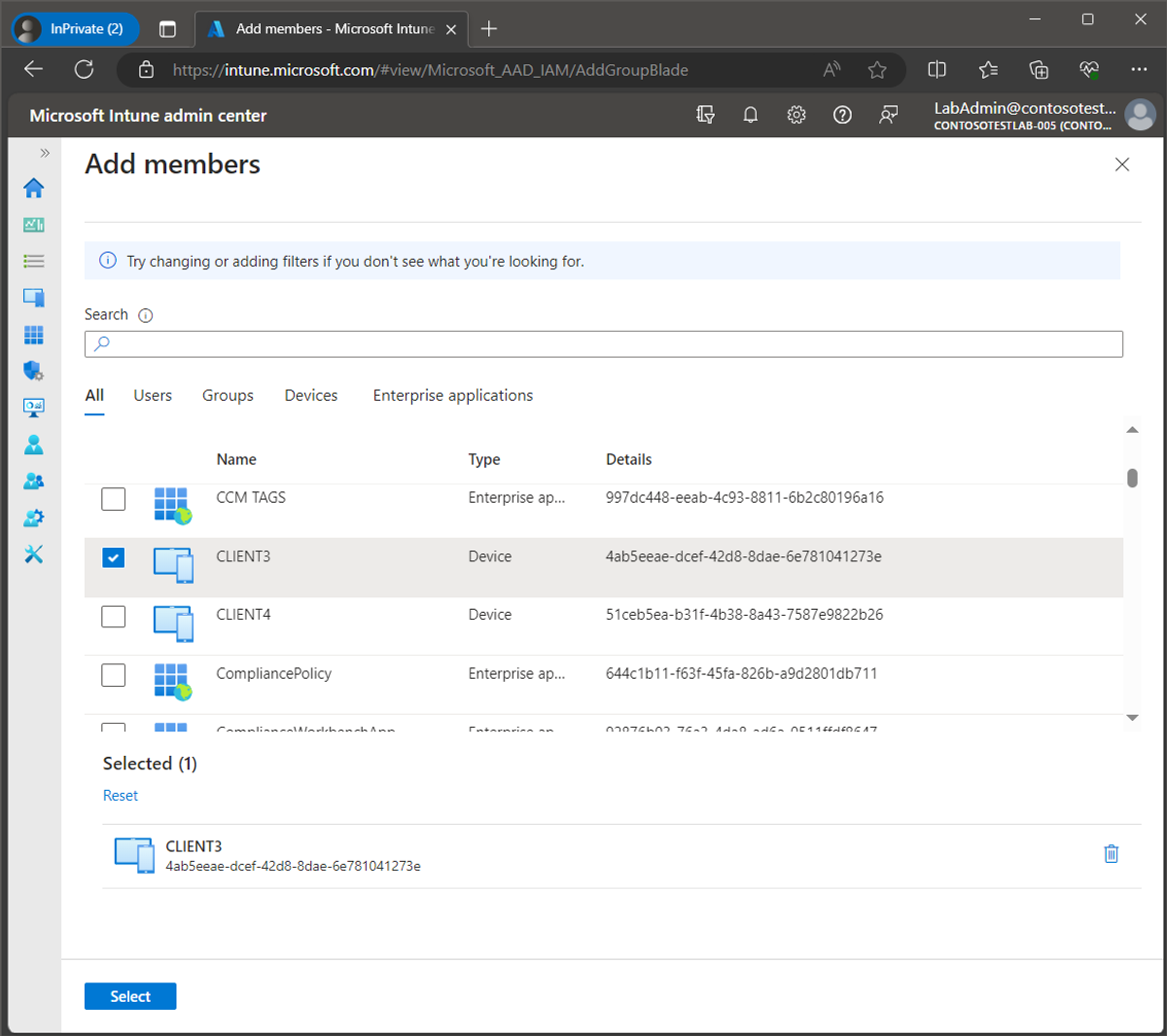Click inside the Search field
Image resolution: width=1167 pixels, height=1036 pixels.
(x=604, y=343)
